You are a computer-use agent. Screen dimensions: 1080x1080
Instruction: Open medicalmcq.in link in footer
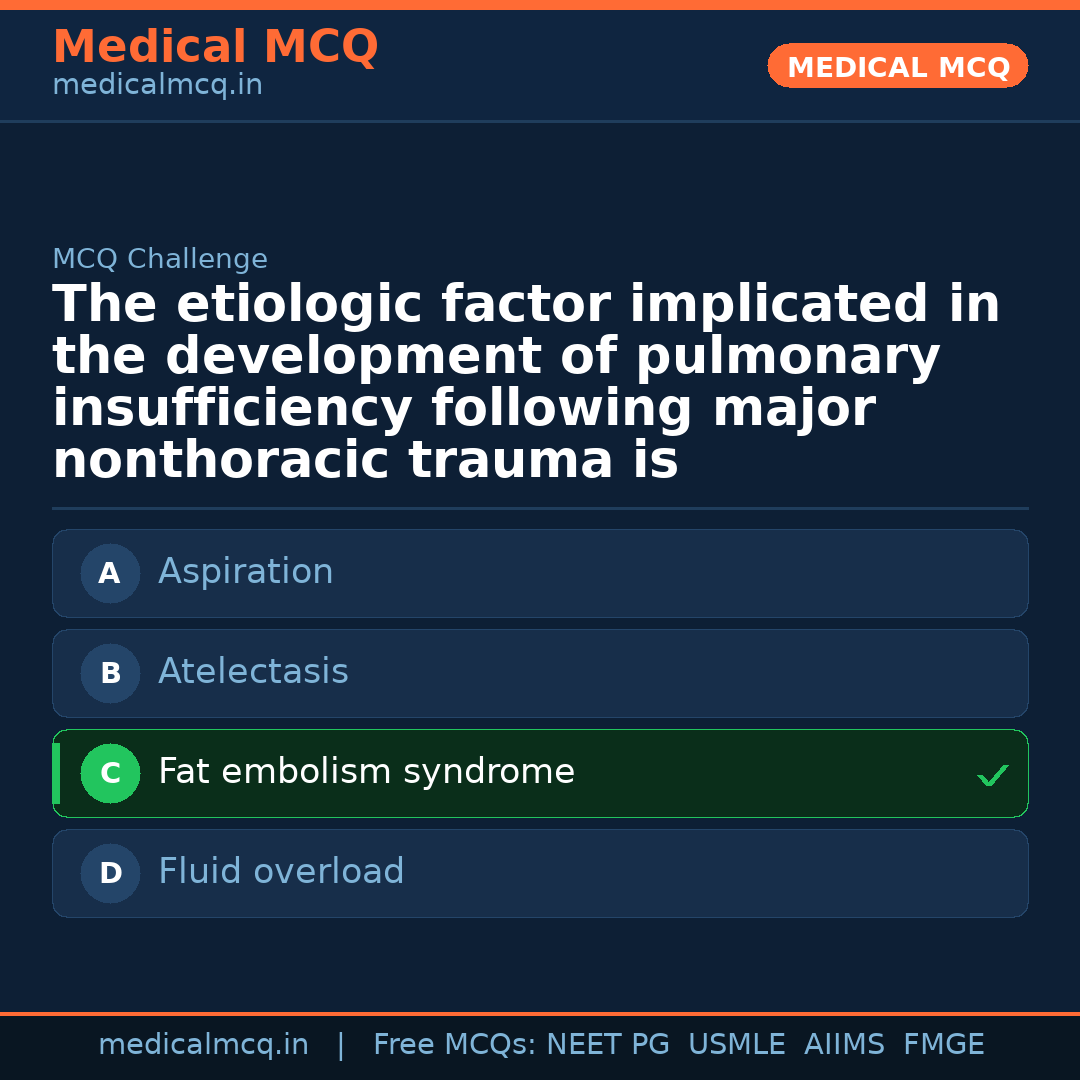click(x=203, y=1045)
